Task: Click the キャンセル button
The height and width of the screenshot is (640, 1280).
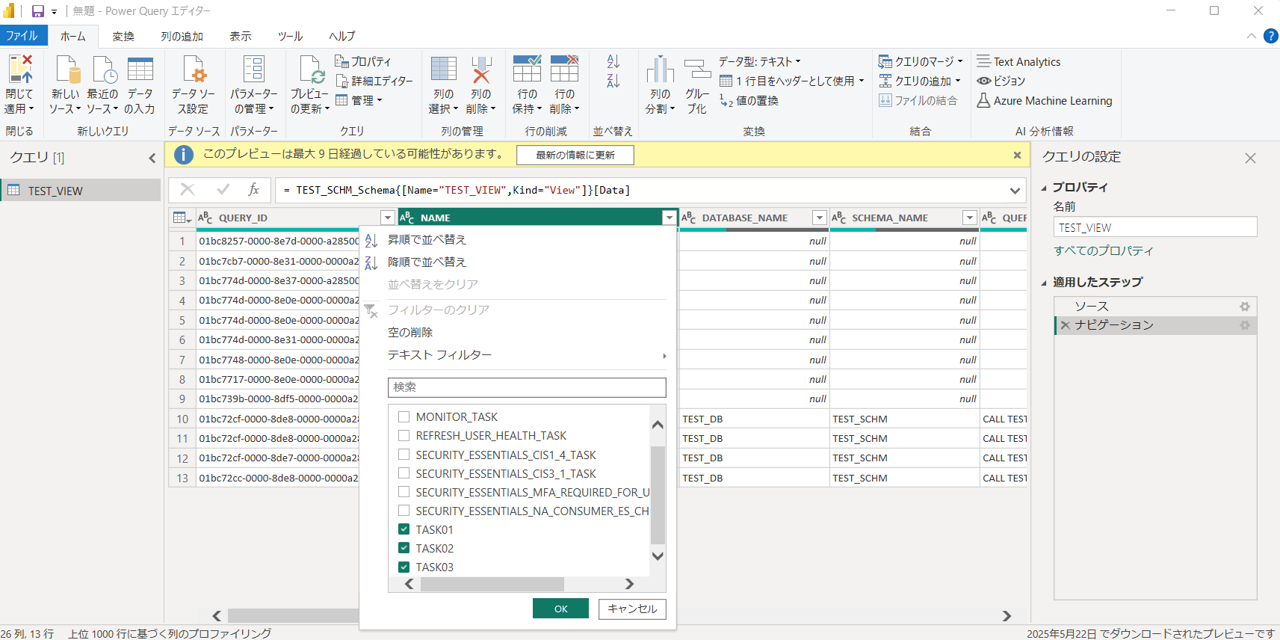Action: click(x=632, y=609)
